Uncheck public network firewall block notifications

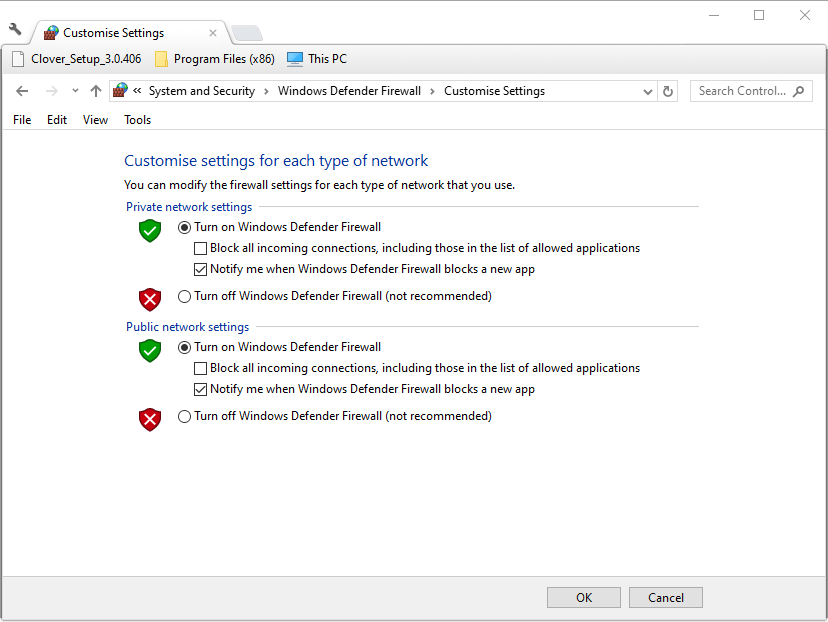pyautogui.click(x=200, y=389)
